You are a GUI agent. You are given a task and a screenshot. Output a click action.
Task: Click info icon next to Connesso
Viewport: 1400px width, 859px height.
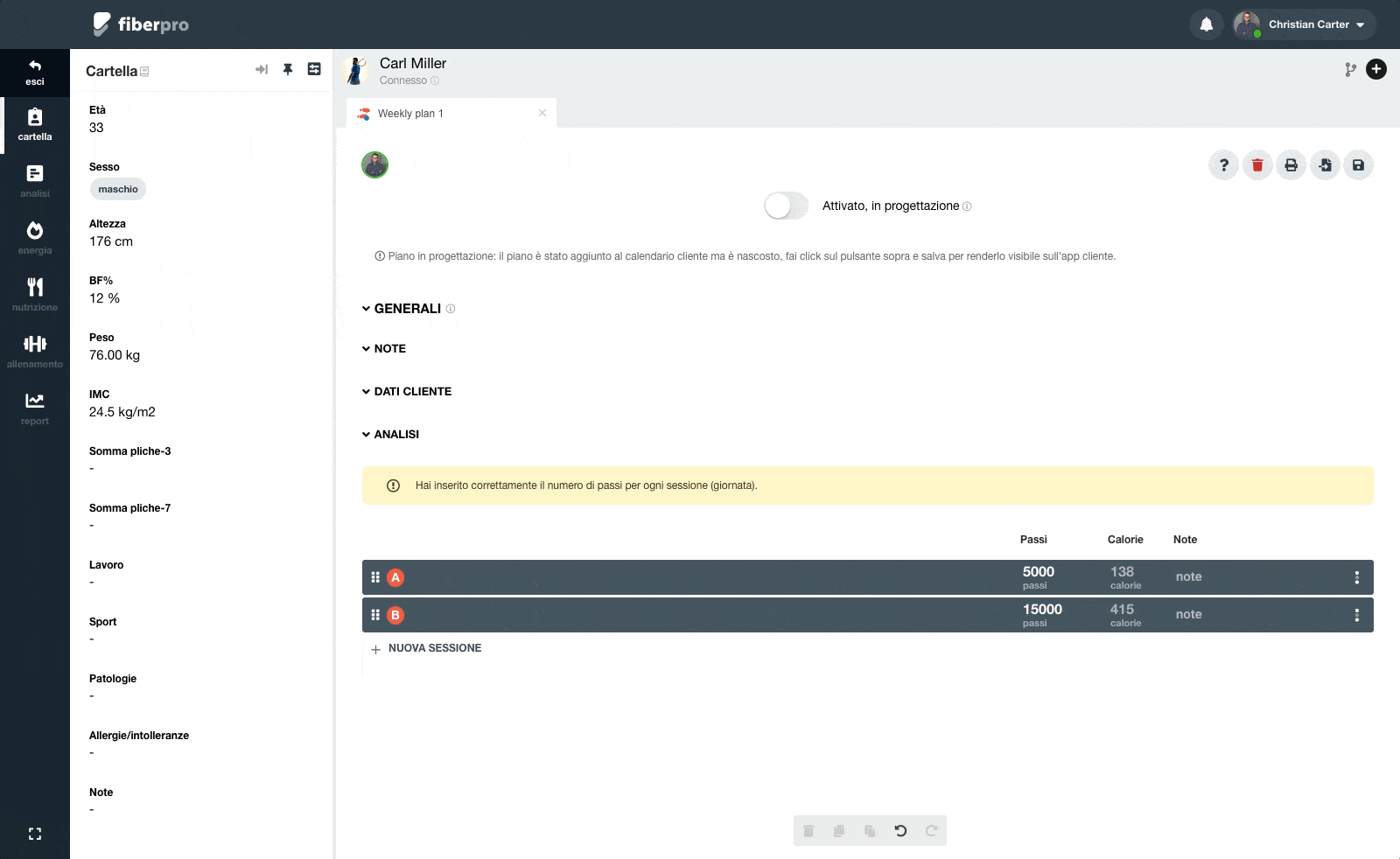click(x=435, y=80)
